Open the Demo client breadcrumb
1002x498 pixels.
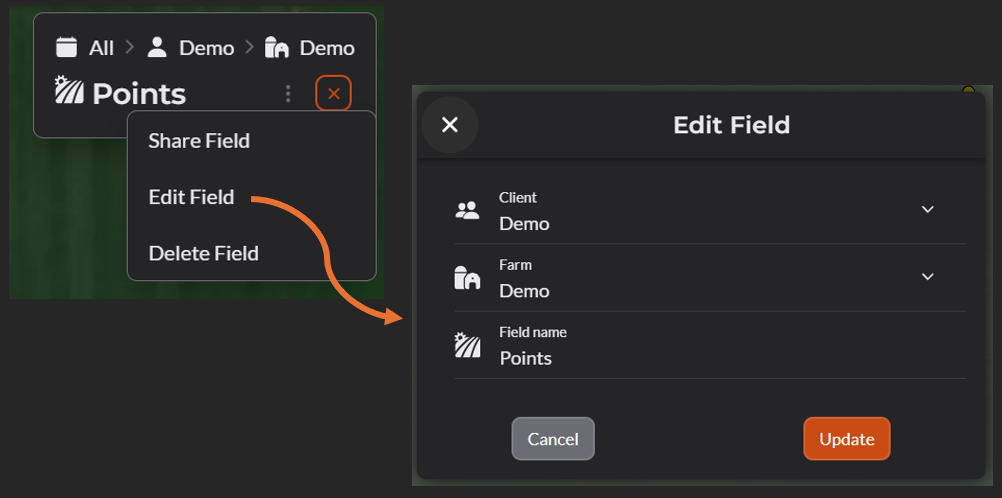(206, 48)
